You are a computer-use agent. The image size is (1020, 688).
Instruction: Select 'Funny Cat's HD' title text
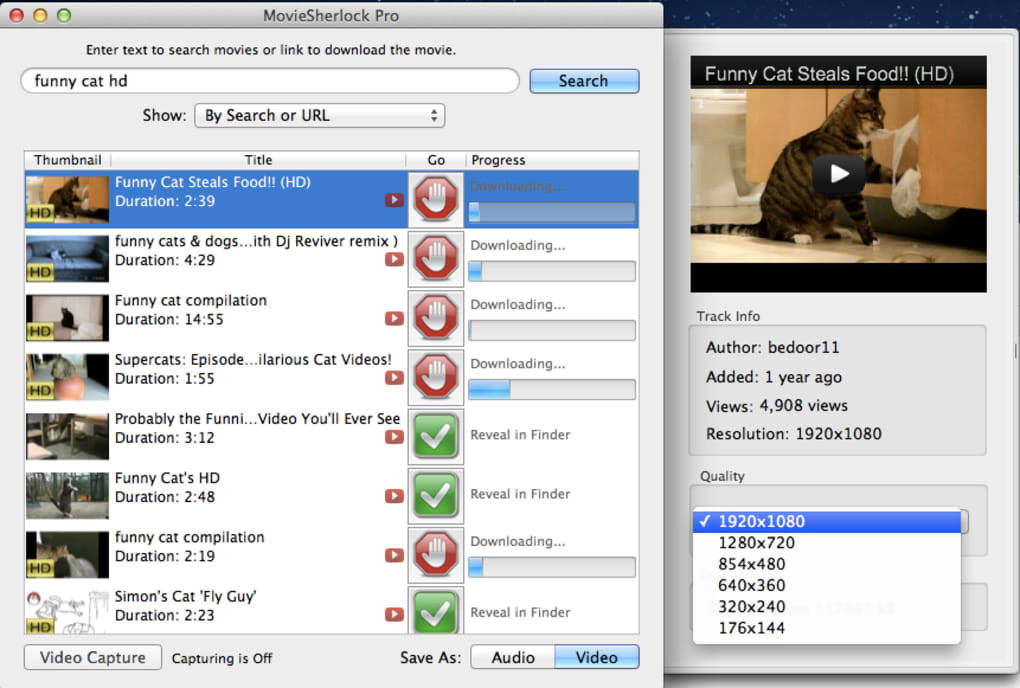point(167,478)
